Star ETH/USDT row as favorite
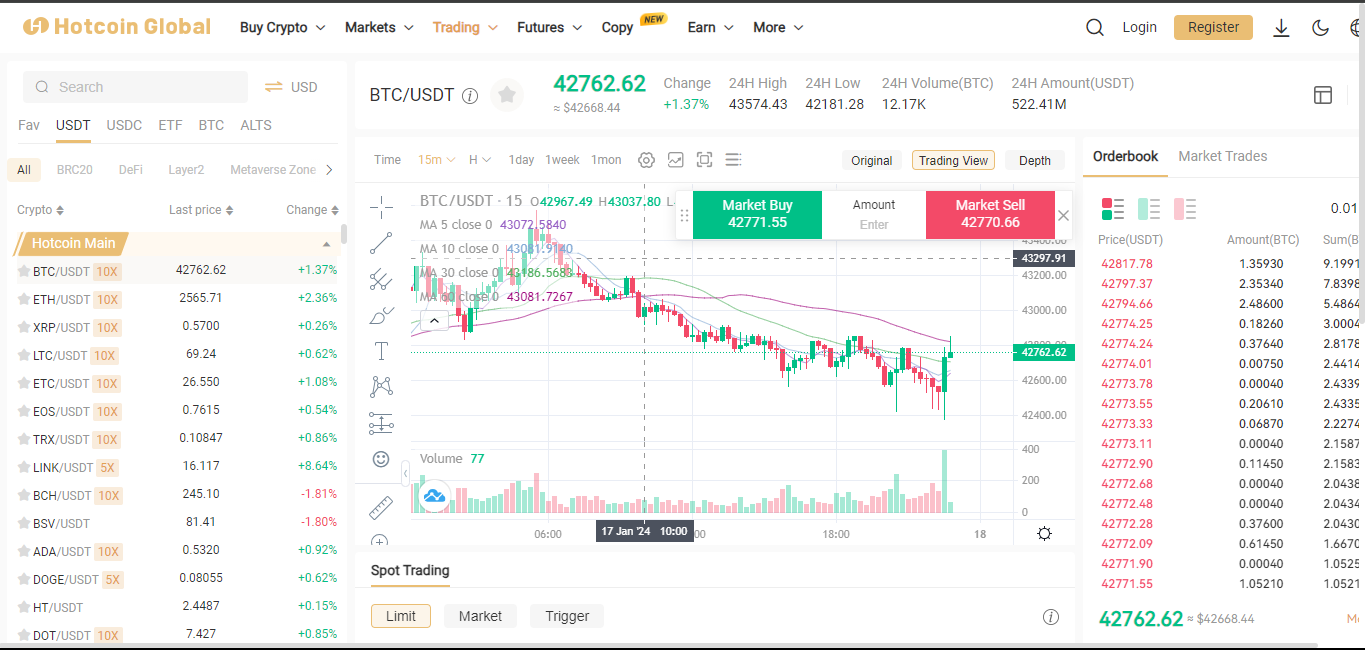The image size is (1365, 650). coord(24,299)
